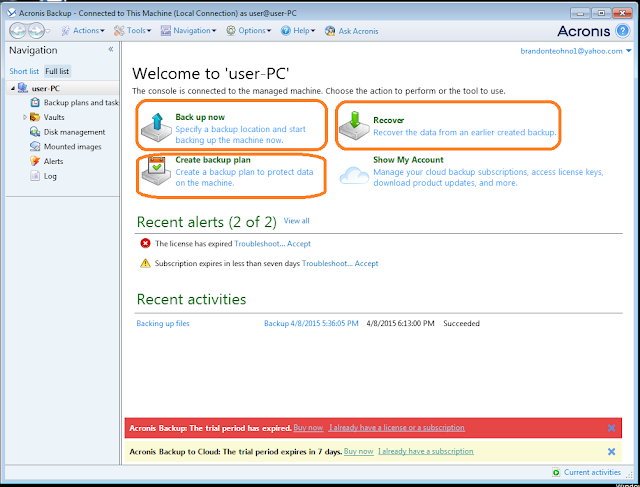
Task: Open Alerts in the navigation tree
Action: pyautogui.click(x=53, y=161)
